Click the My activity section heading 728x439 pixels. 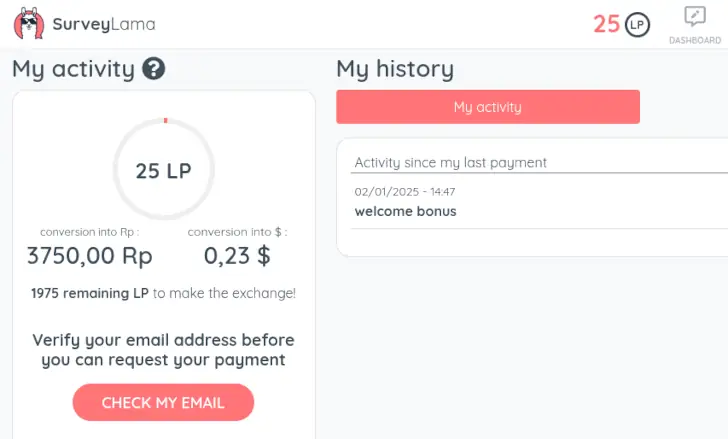73,70
